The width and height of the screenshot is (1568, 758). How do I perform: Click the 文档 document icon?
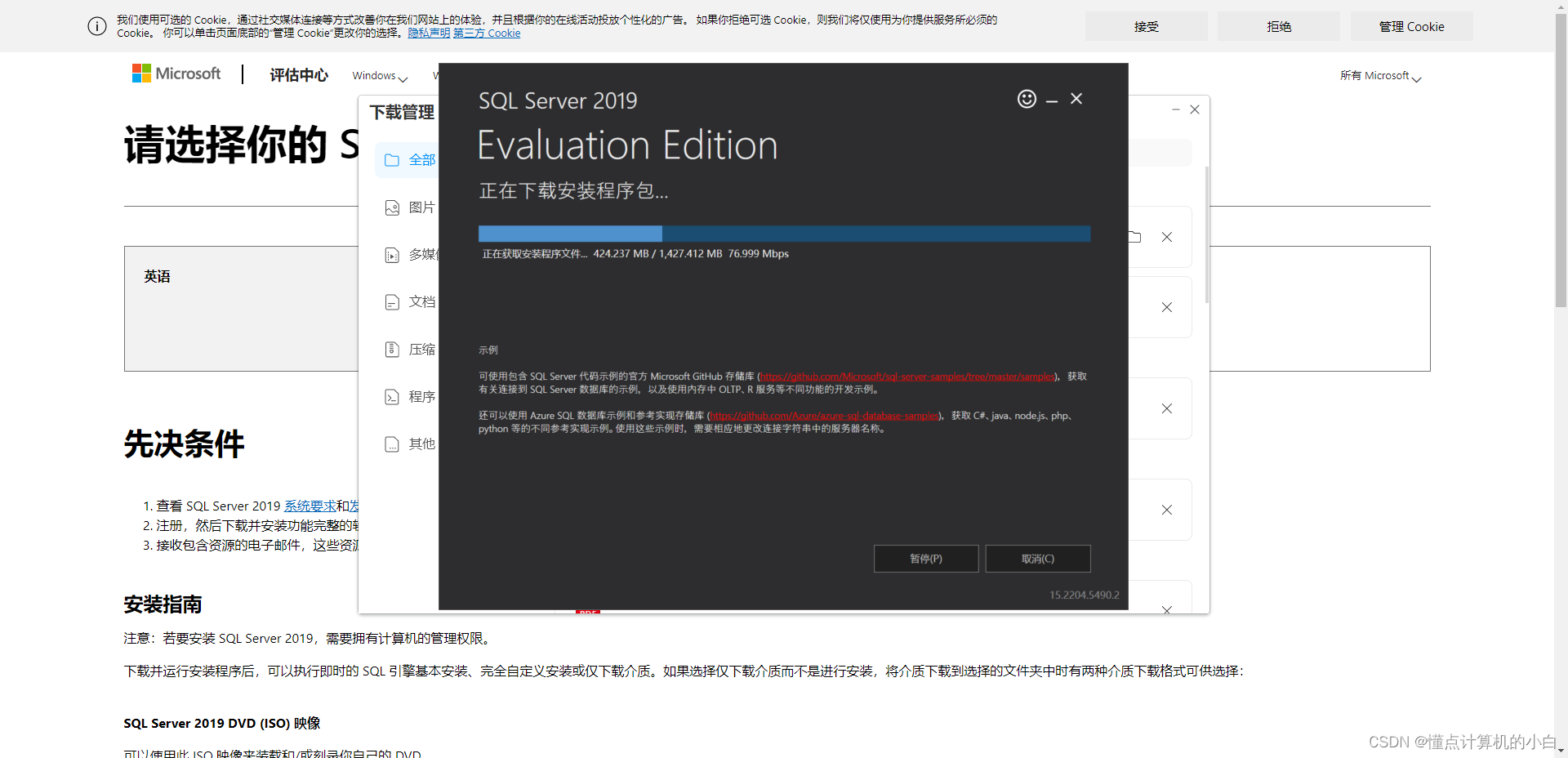[x=392, y=302]
